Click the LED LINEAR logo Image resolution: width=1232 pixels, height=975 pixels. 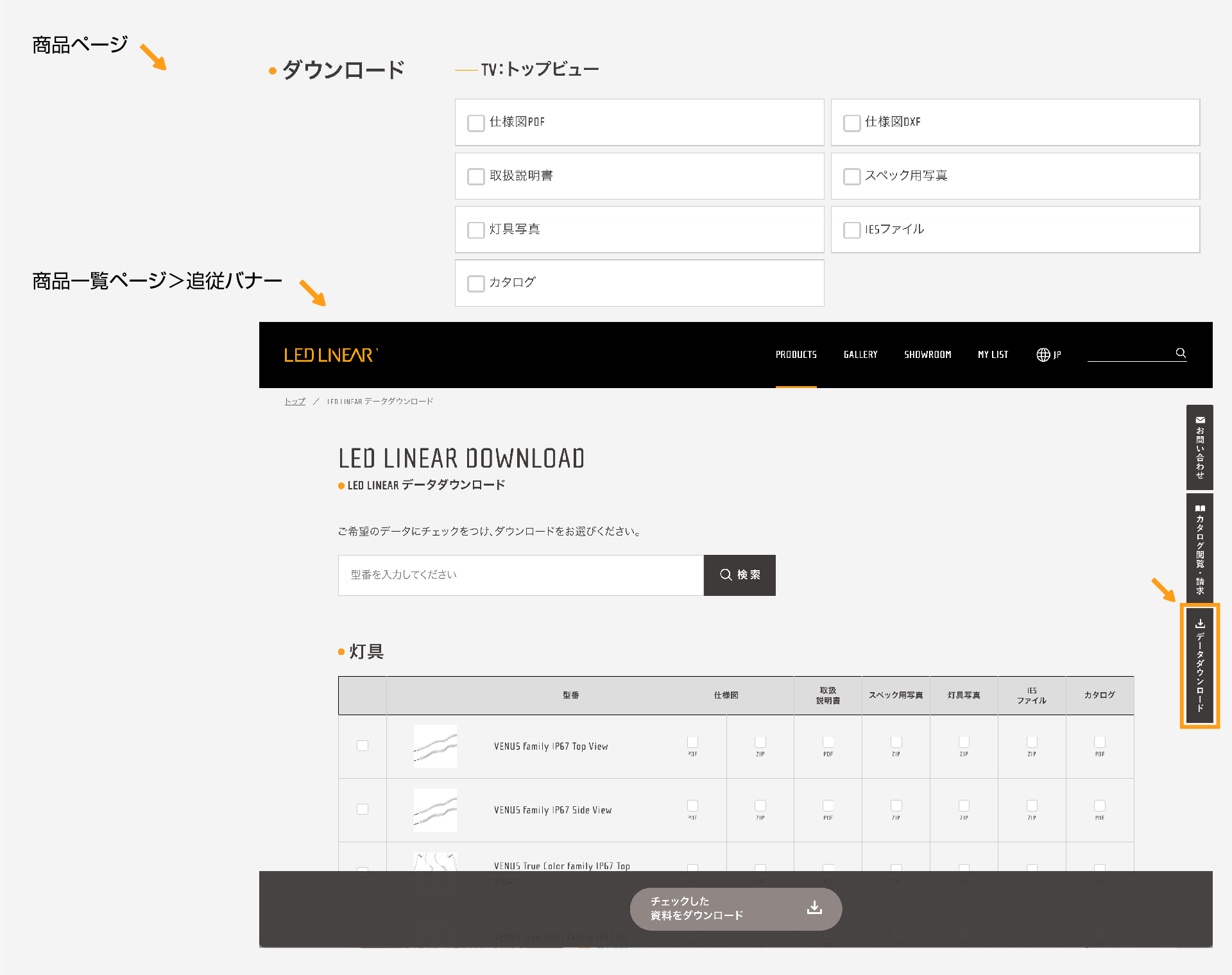pyautogui.click(x=331, y=355)
